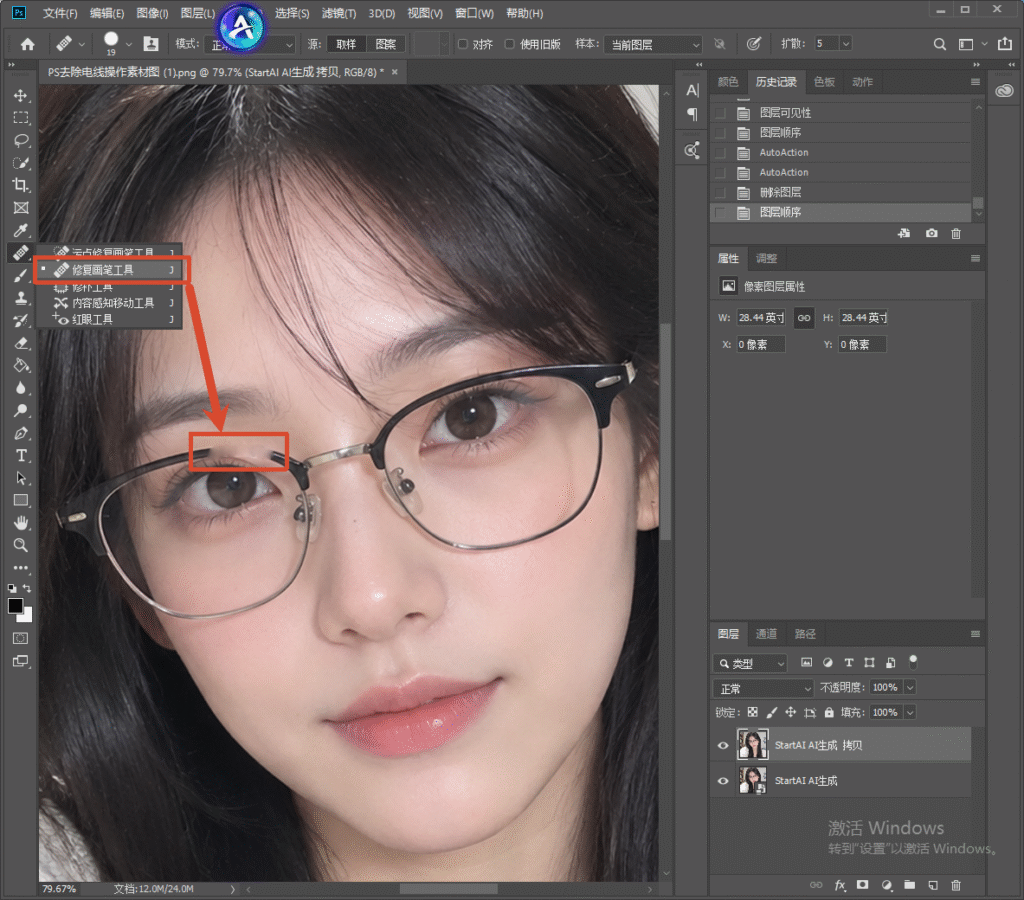Click the W width input field
This screenshot has width=1024, height=900.
pos(760,318)
